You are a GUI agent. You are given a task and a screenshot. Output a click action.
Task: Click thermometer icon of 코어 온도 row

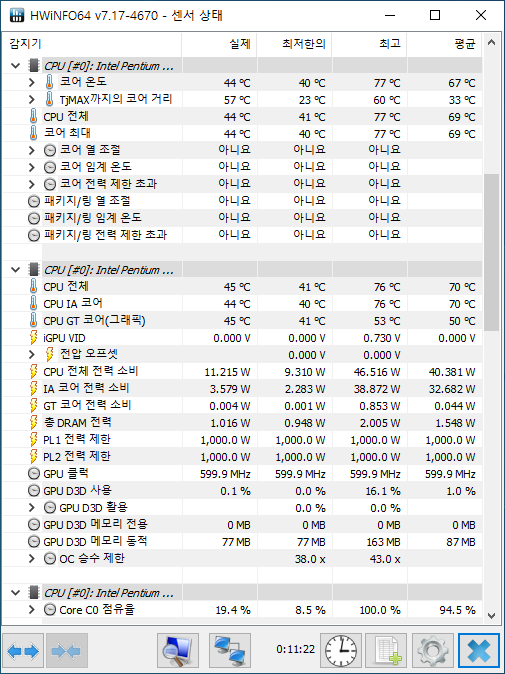coord(50,82)
